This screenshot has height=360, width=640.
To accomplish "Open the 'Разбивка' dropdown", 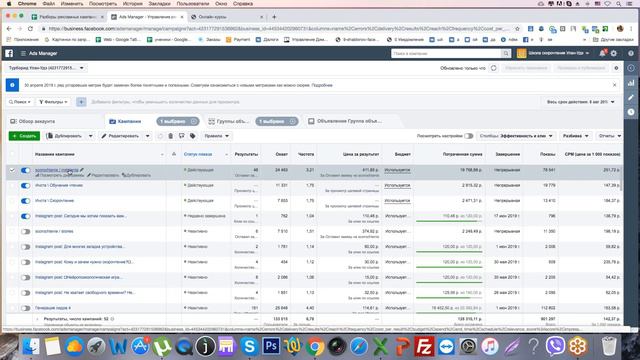I will click(575, 136).
